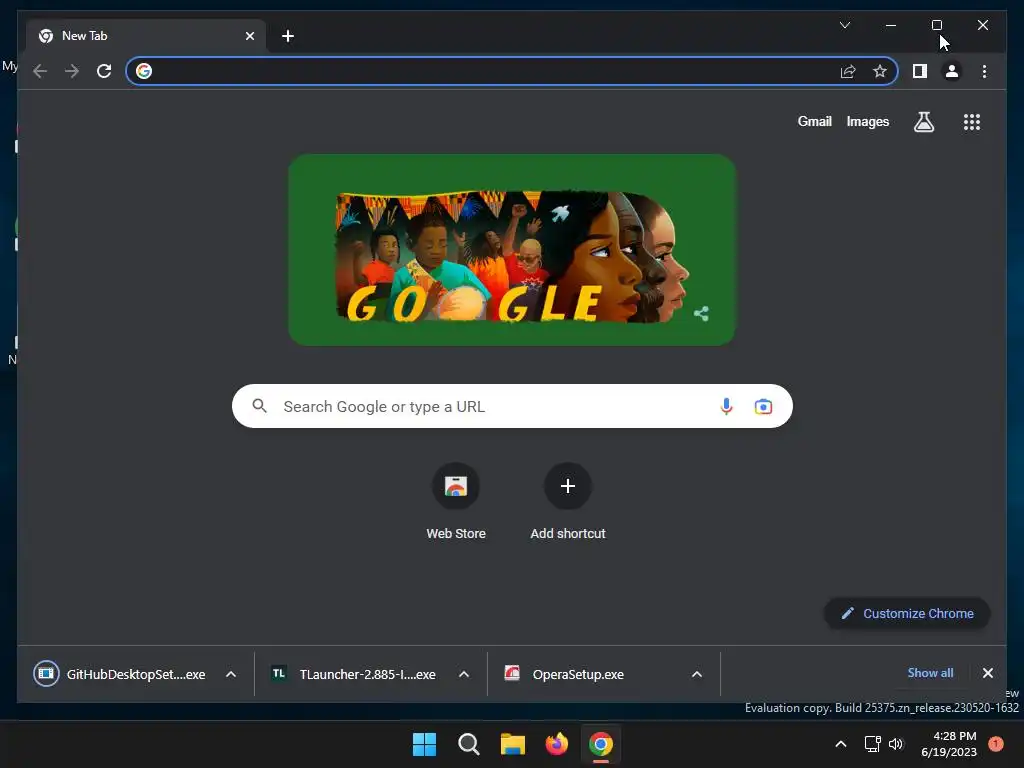
Task: Minimize the Chrome window
Action: point(891,25)
